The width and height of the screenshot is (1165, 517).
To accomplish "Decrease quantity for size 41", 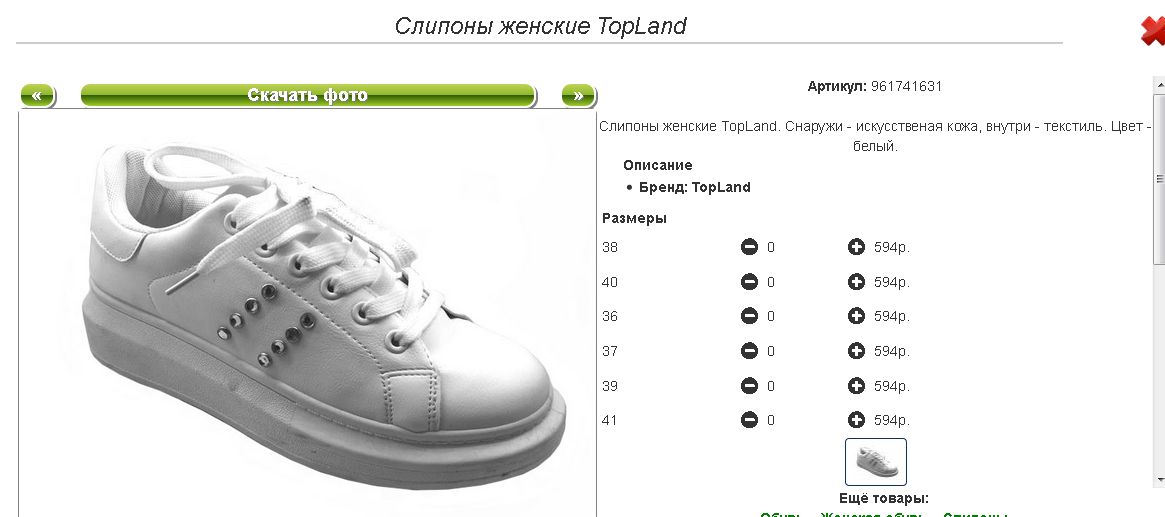I will [x=749, y=420].
